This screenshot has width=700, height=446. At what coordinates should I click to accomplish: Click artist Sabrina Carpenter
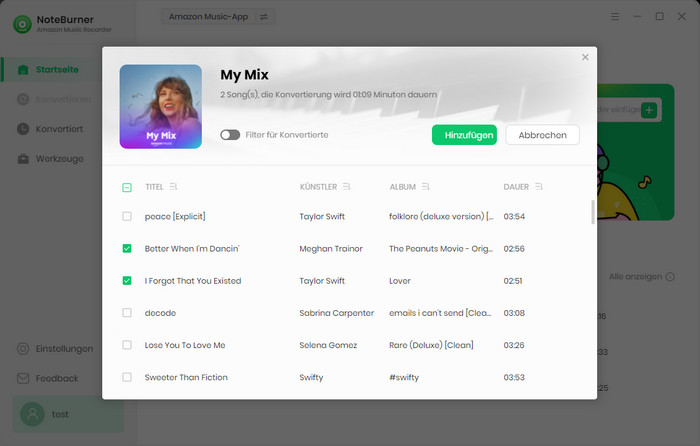pos(337,313)
